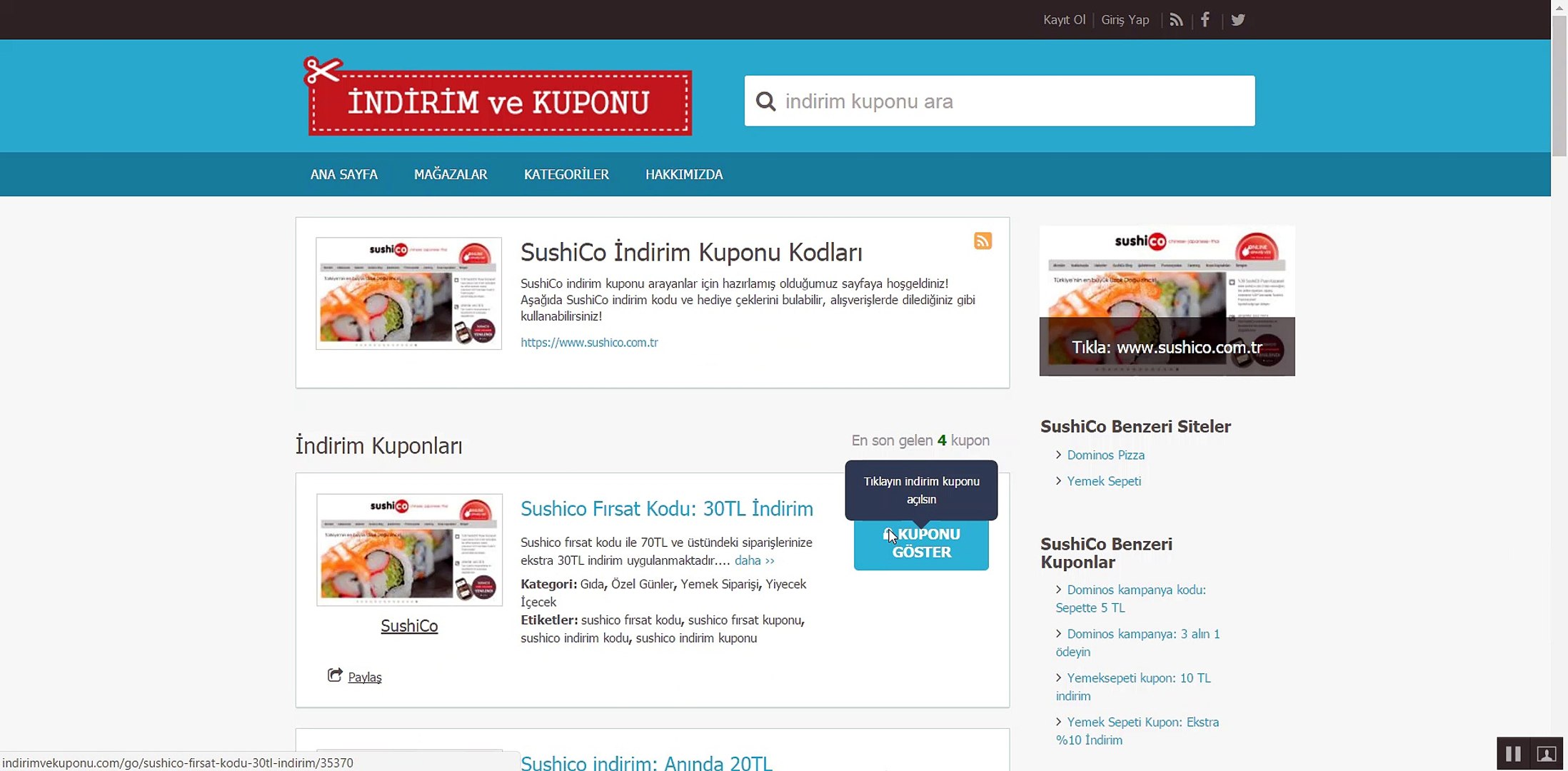Open the Twitter bird icon
This screenshot has width=1568, height=771.
[1238, 20]
